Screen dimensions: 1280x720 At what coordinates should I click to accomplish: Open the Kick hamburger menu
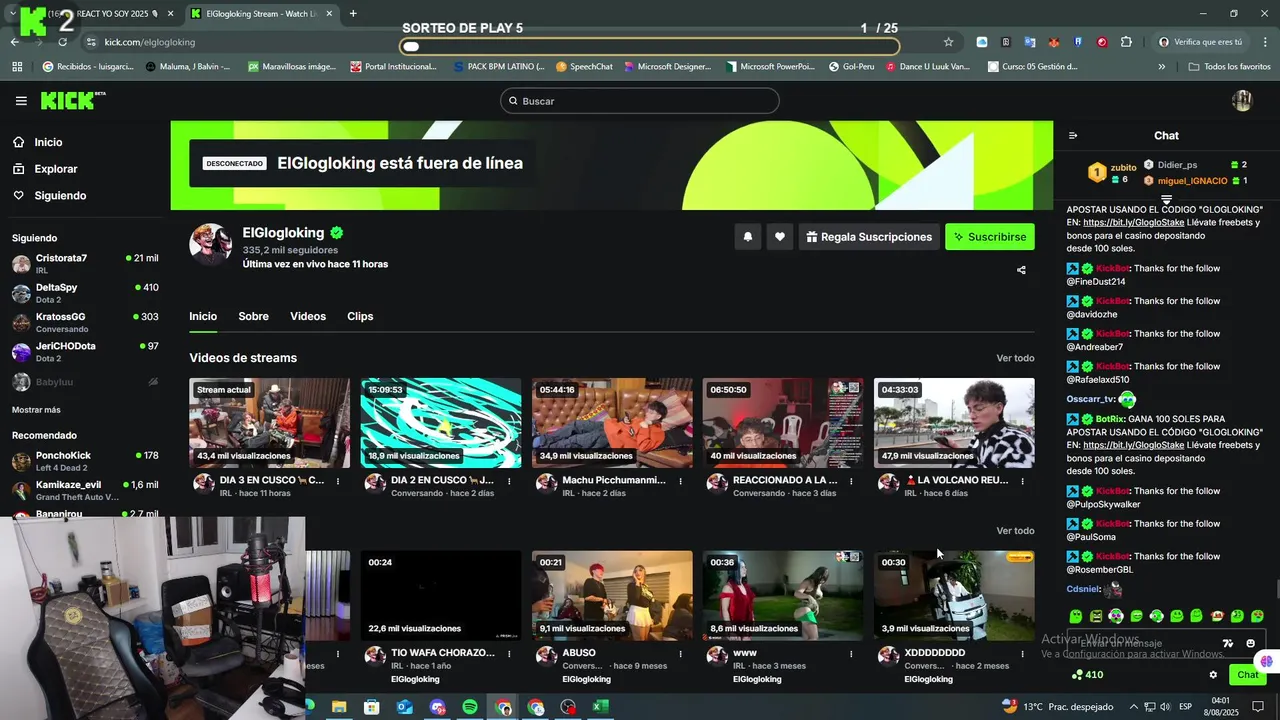click(x=21, y=101)
